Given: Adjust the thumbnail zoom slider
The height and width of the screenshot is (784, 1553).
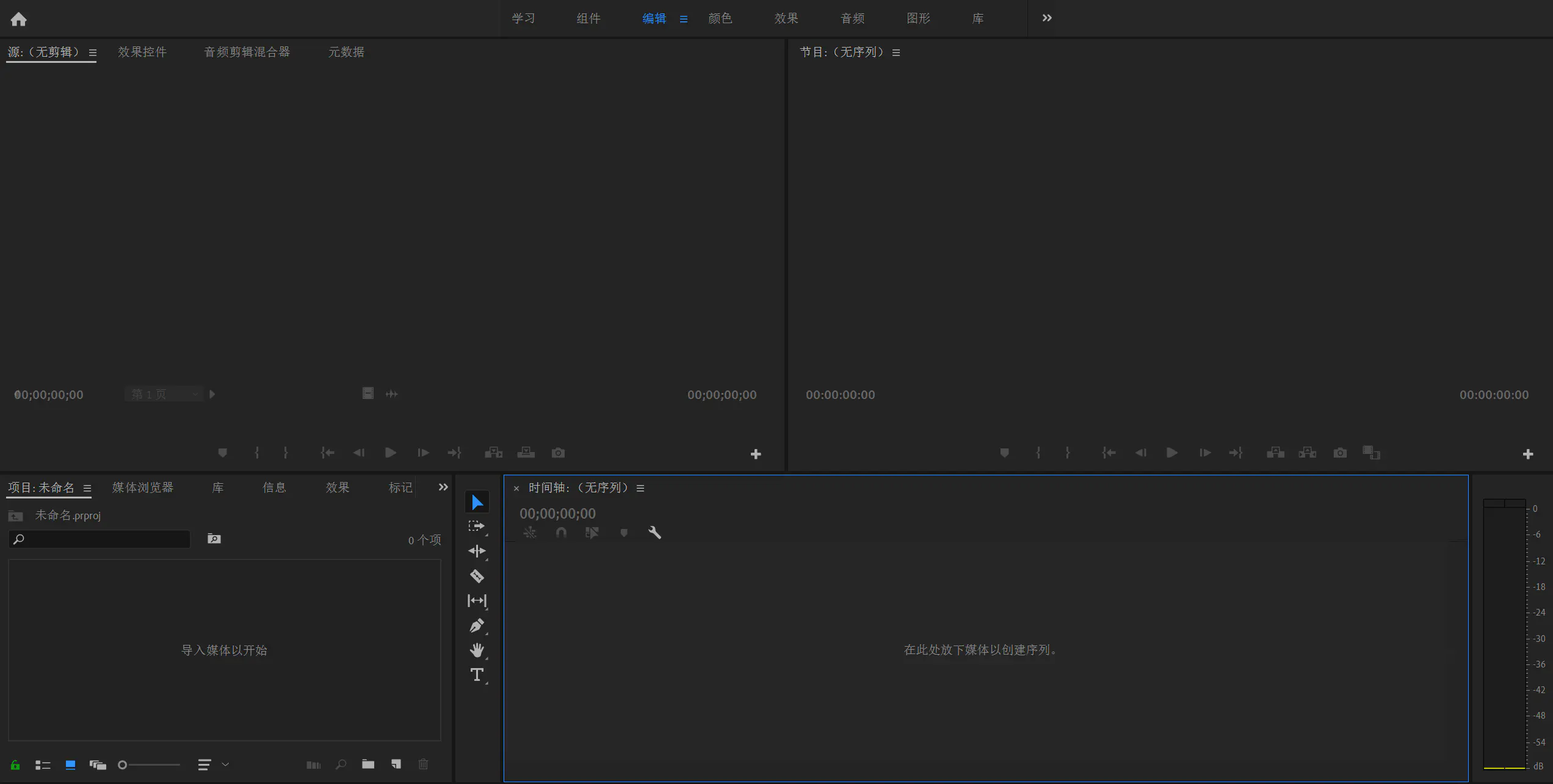Looking at the screenshot, I should pos(150,764).
